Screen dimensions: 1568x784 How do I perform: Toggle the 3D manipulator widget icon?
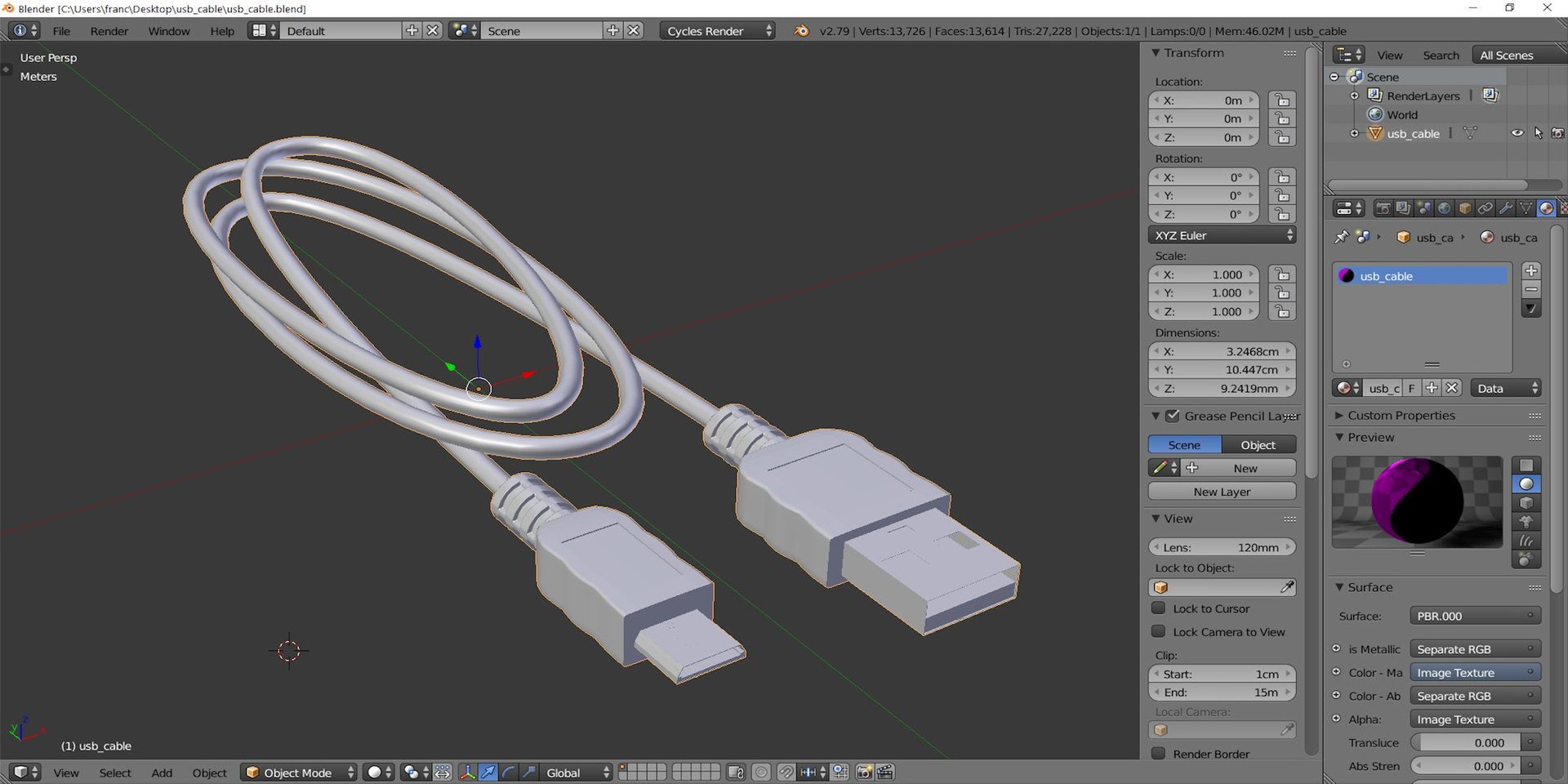tap(468, 772)
